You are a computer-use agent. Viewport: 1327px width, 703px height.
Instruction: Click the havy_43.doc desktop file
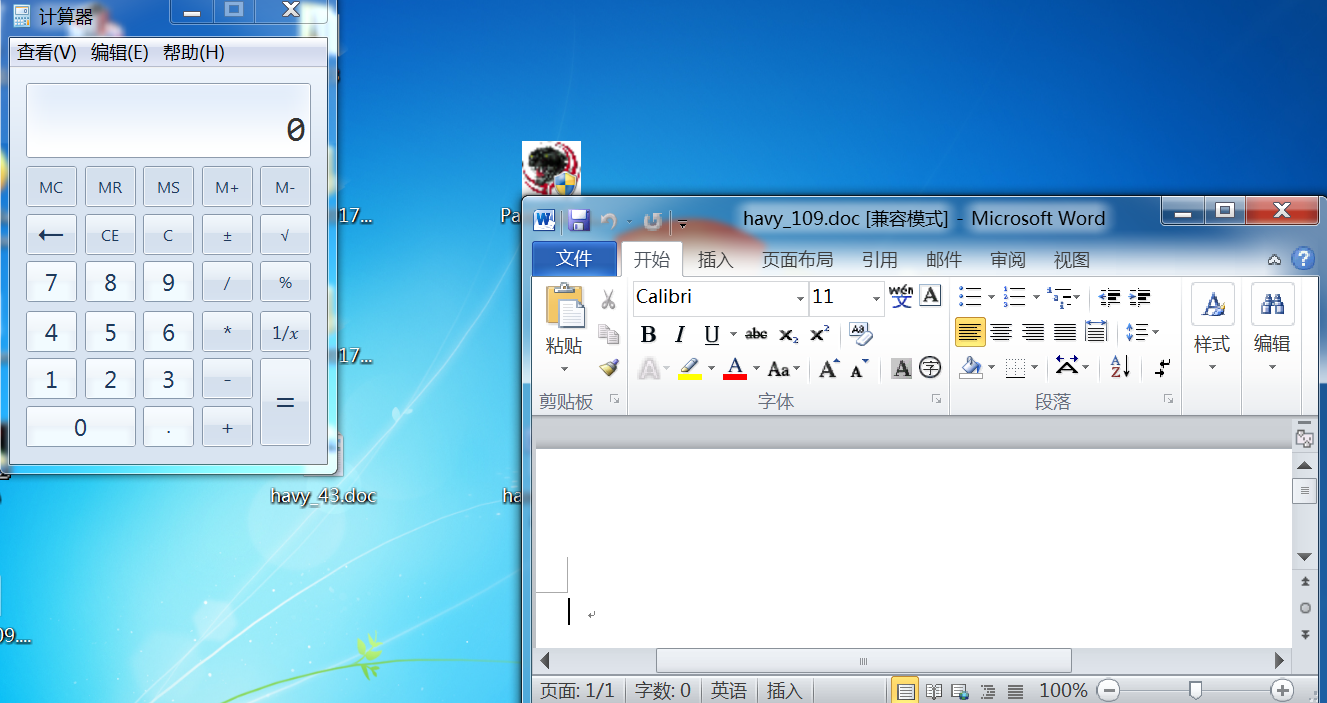tap(323, 496)
